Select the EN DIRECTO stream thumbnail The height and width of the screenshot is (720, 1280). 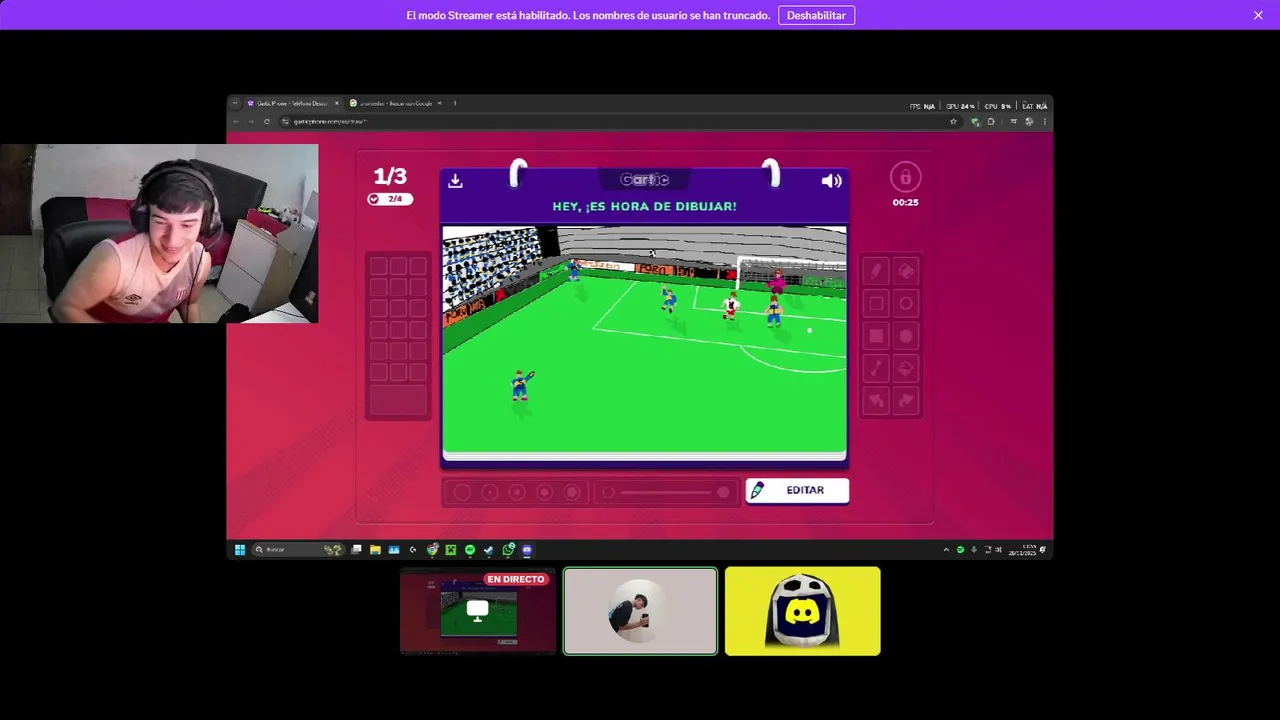pyautogui.click(x=478, y=611)
